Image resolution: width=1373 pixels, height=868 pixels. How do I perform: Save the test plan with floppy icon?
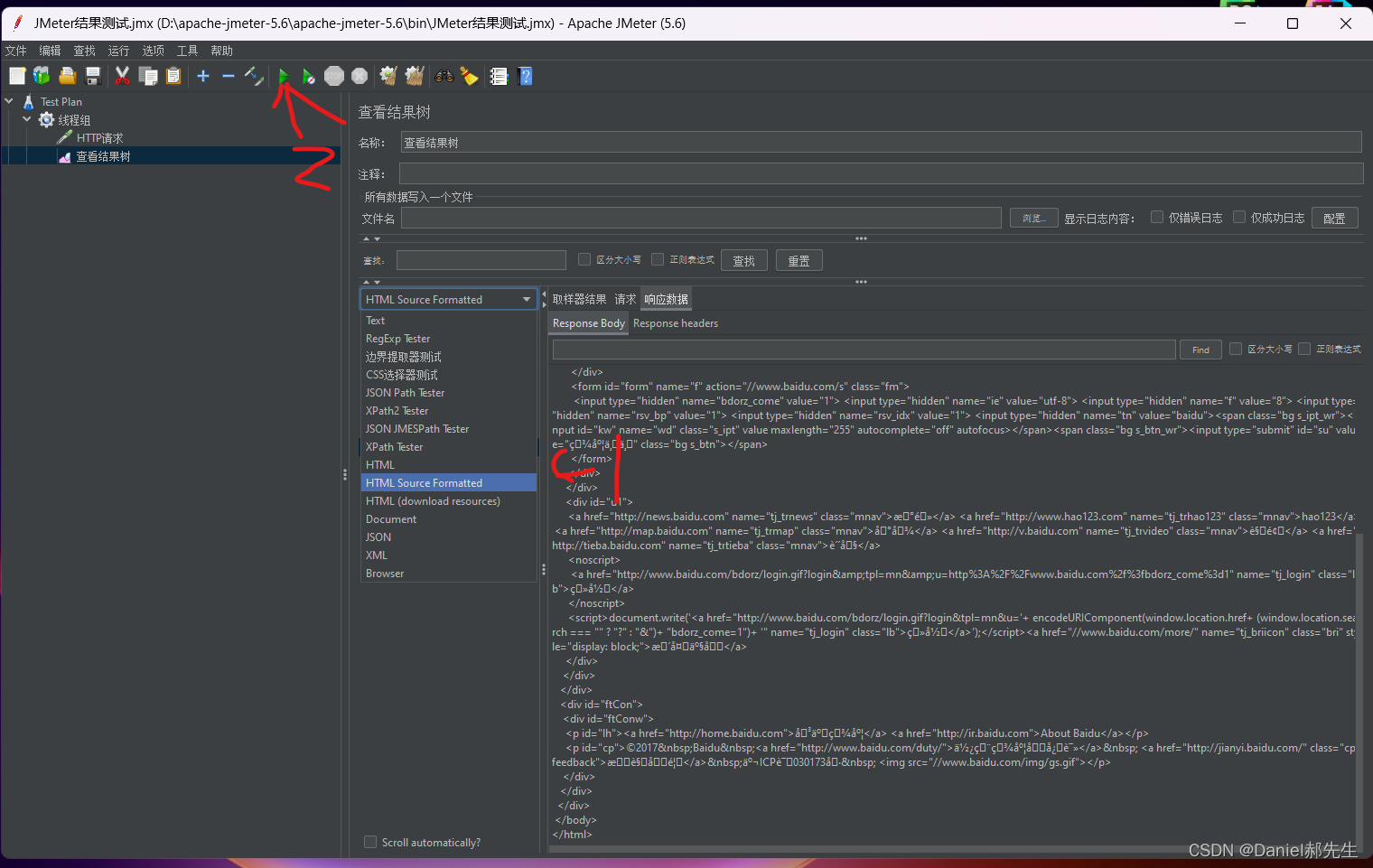pyautogui.click(x=92, y=76)
